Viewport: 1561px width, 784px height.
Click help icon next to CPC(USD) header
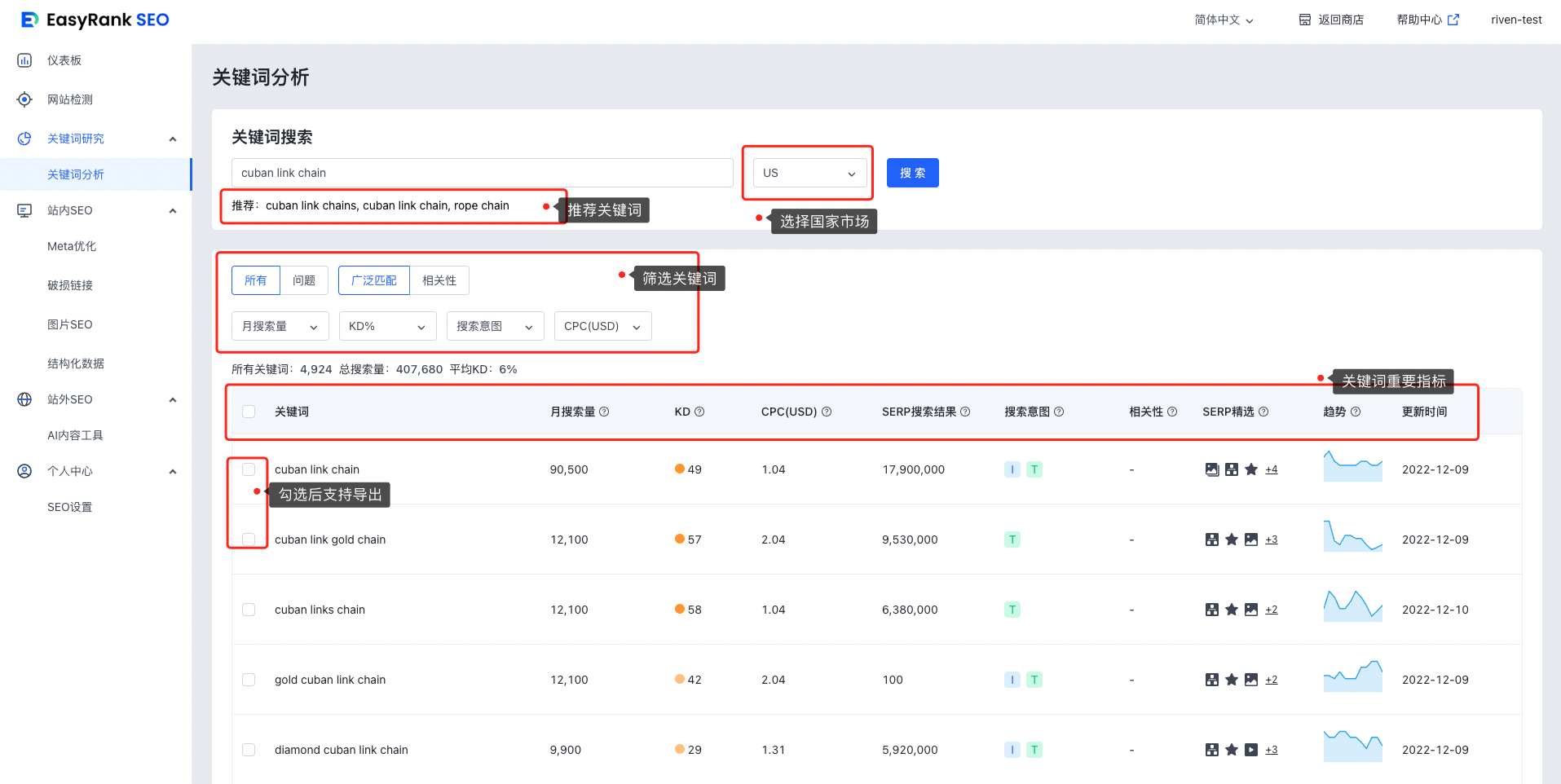[827, 412]
